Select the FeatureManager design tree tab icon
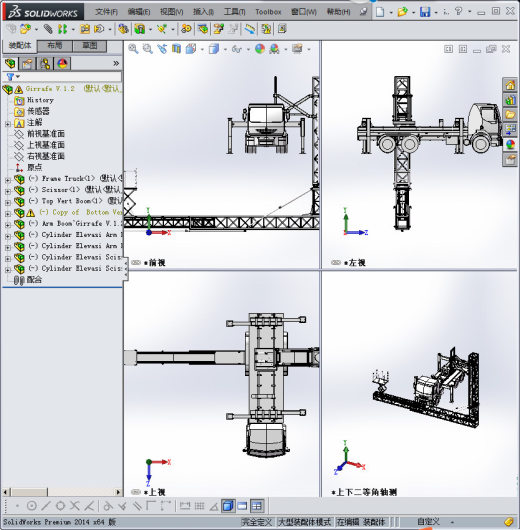The height and width of the screenshot is (530, 520). pyautogui.click(x=10, y=63)
